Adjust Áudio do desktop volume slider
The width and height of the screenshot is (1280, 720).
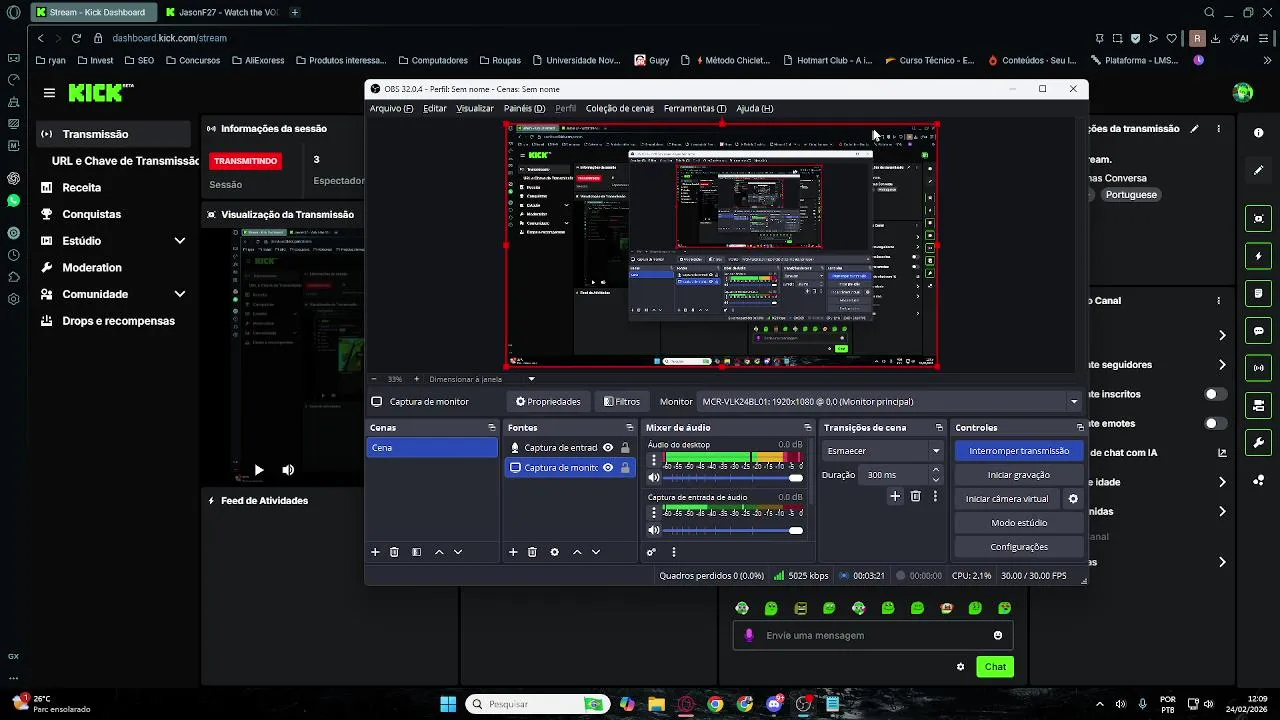(733, 478)
